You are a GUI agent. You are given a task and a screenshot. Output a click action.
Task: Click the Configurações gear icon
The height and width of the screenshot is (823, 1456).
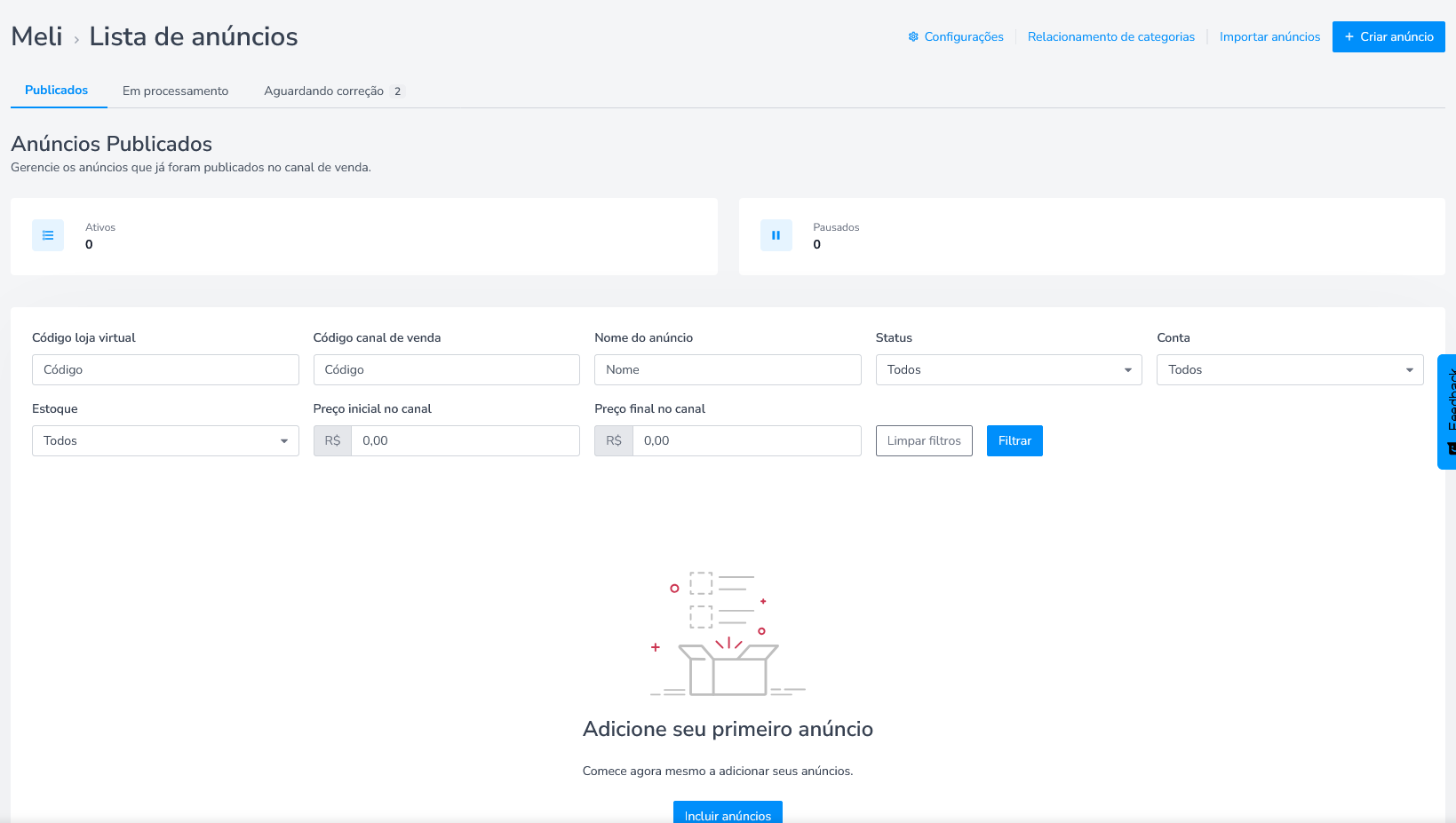(x=913, y=36)
